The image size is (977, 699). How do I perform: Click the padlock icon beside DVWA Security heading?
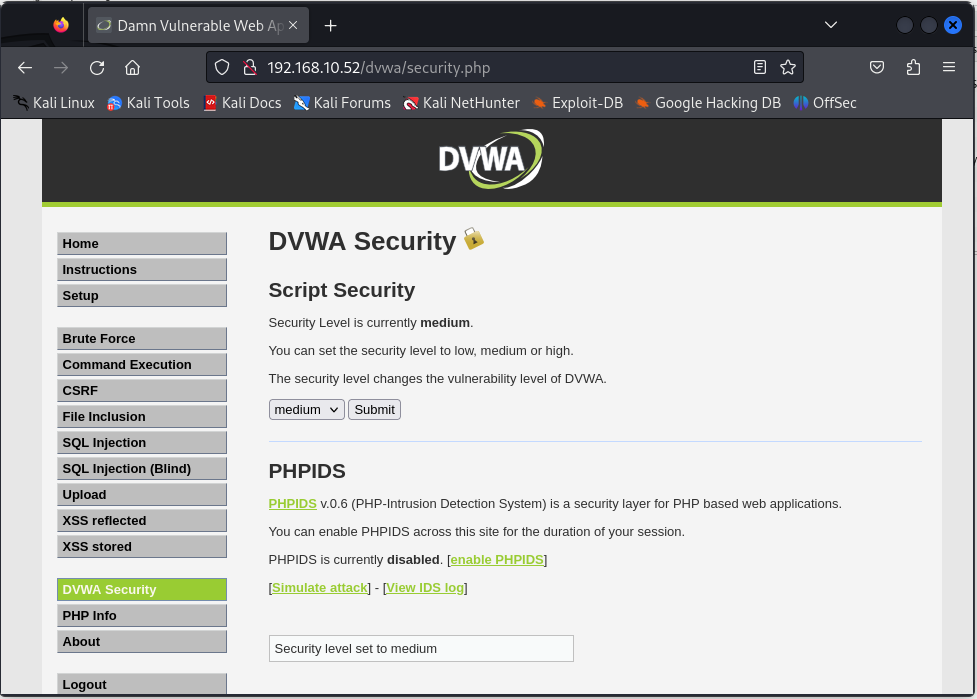tap(474, 239)
